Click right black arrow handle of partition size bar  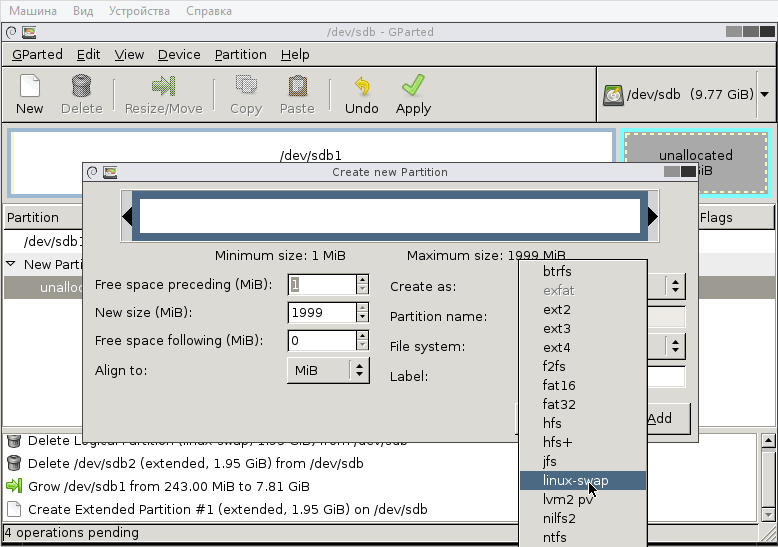coord(652,216)
